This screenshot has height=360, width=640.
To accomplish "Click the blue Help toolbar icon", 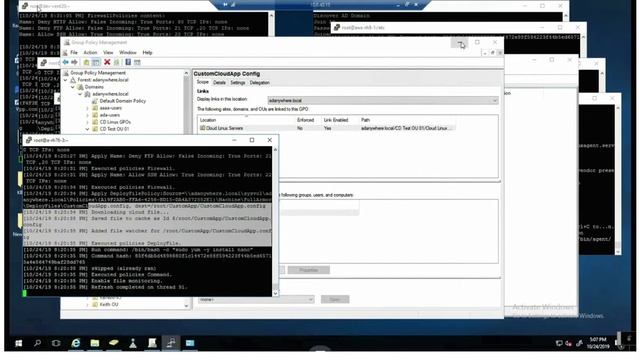I will point(128,62).
